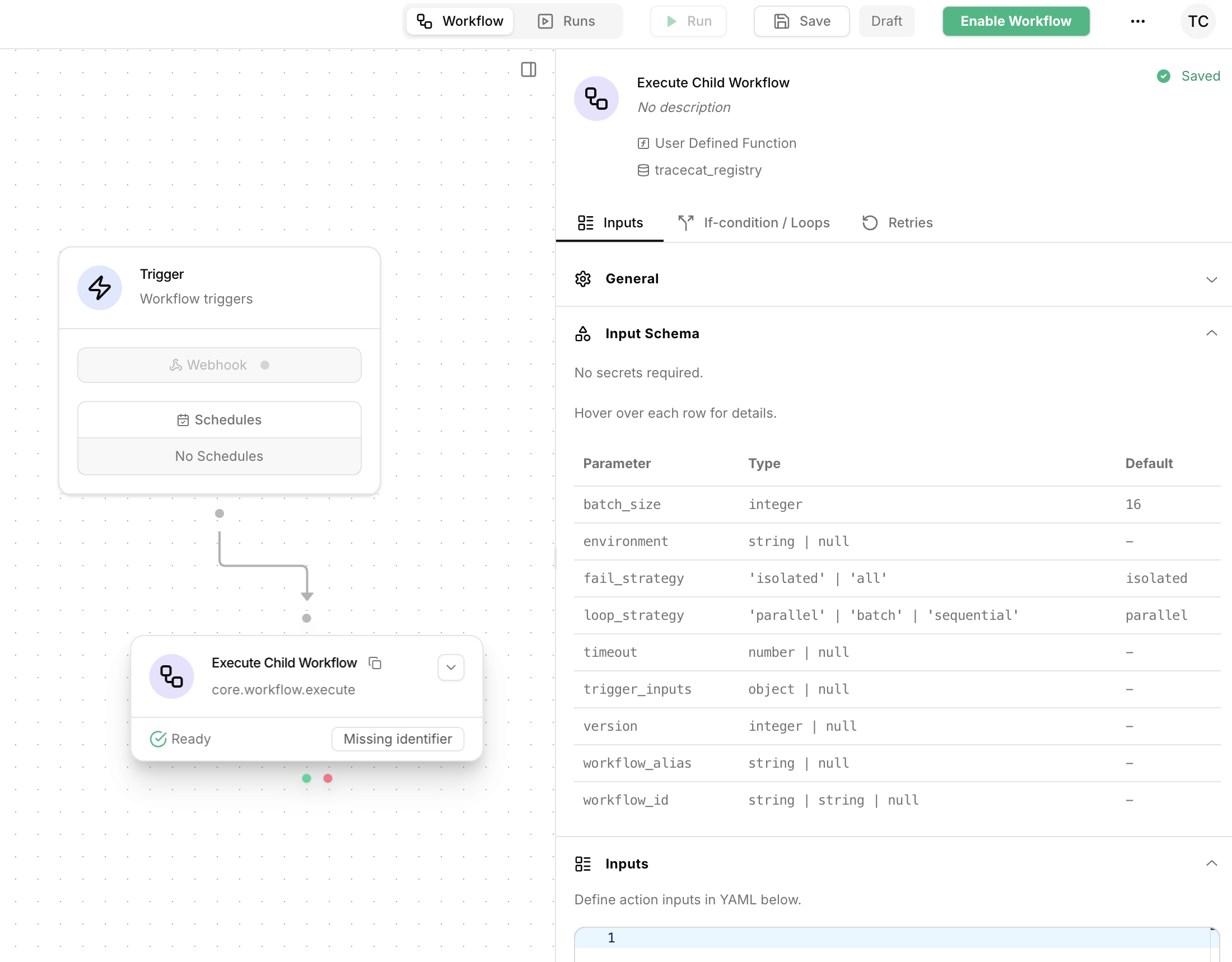Screen dimensions: 1232x962
Task: Open the If-condition / Loops tab
Action: [x=754, y=223]
